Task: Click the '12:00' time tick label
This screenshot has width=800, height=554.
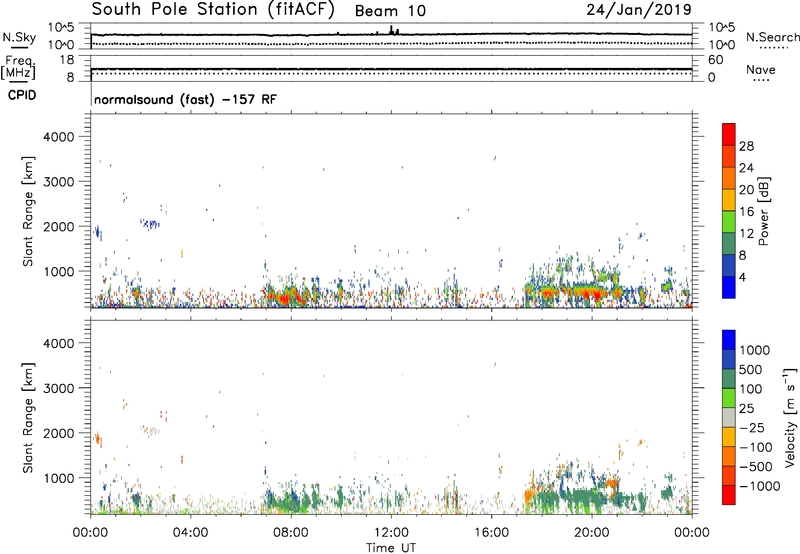Action: 391,533
